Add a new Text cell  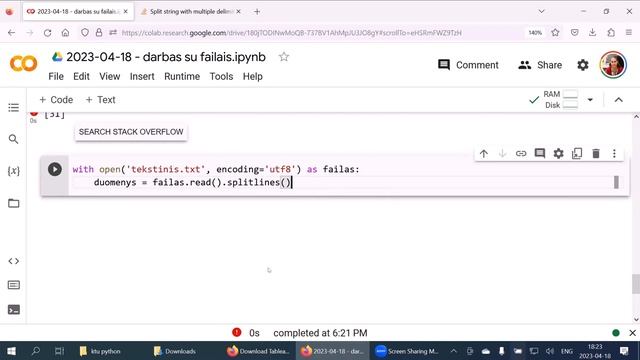pyautogui.click(x=100, y=100)
